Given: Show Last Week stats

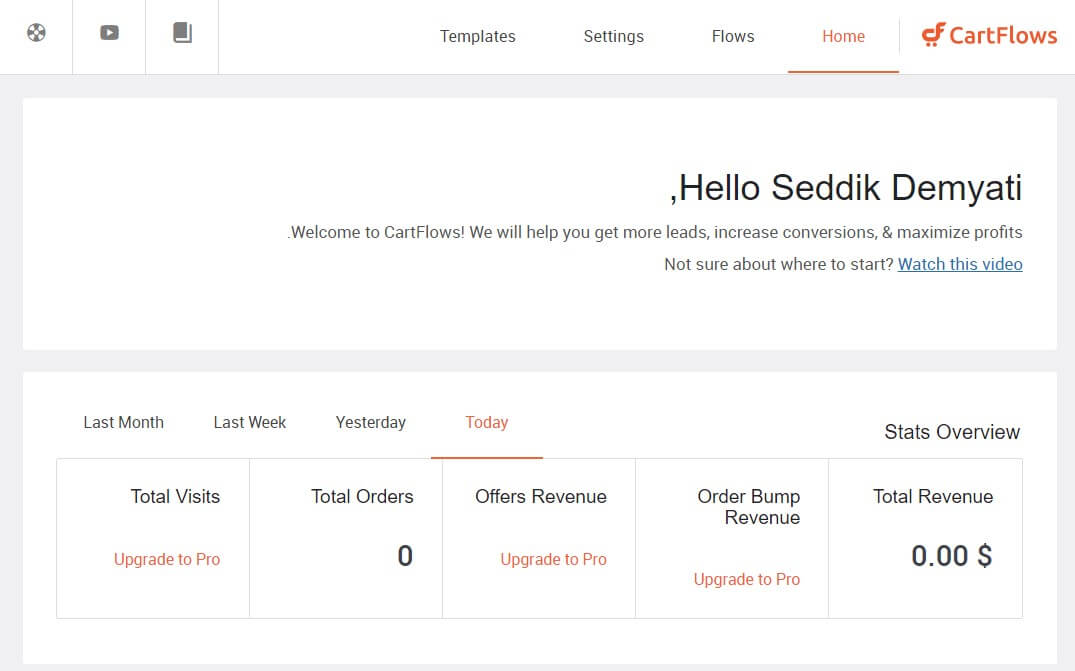Looking at the screenshot, I should [x=250, y=422].
